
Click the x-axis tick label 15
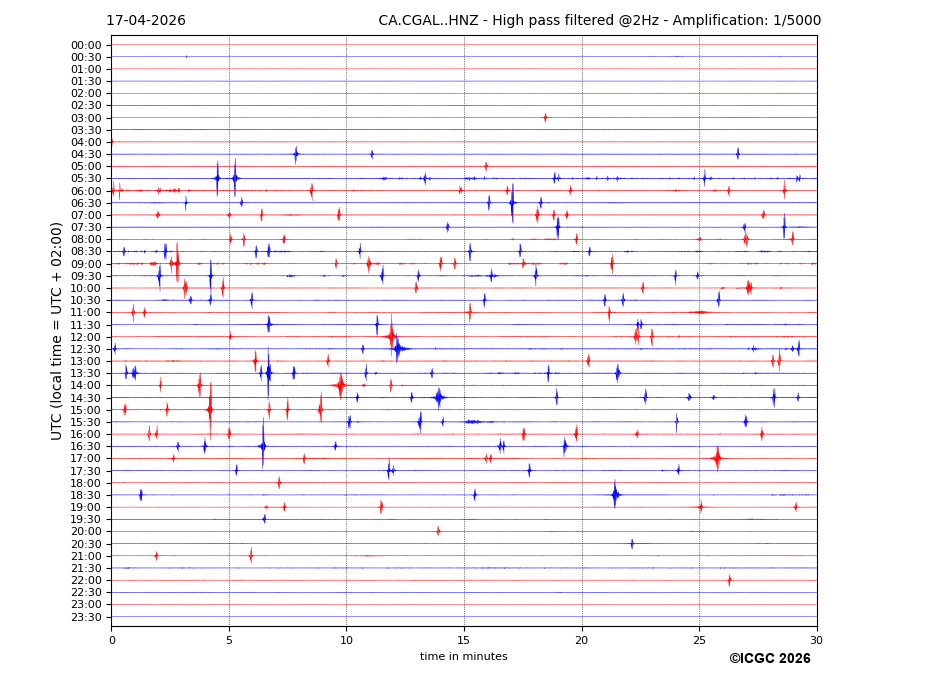click(464, 640)
